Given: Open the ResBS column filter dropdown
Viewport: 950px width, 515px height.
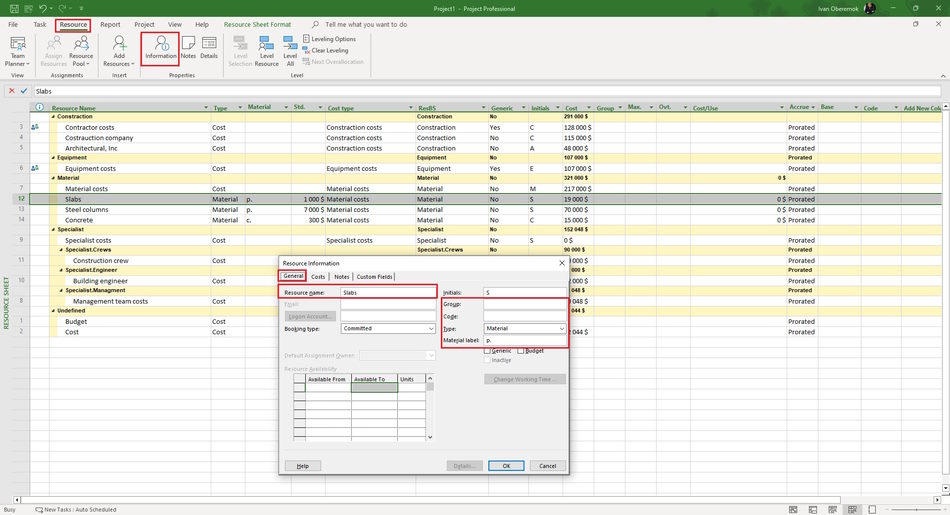Looking at the screenshot, I should tap(483, 108).
